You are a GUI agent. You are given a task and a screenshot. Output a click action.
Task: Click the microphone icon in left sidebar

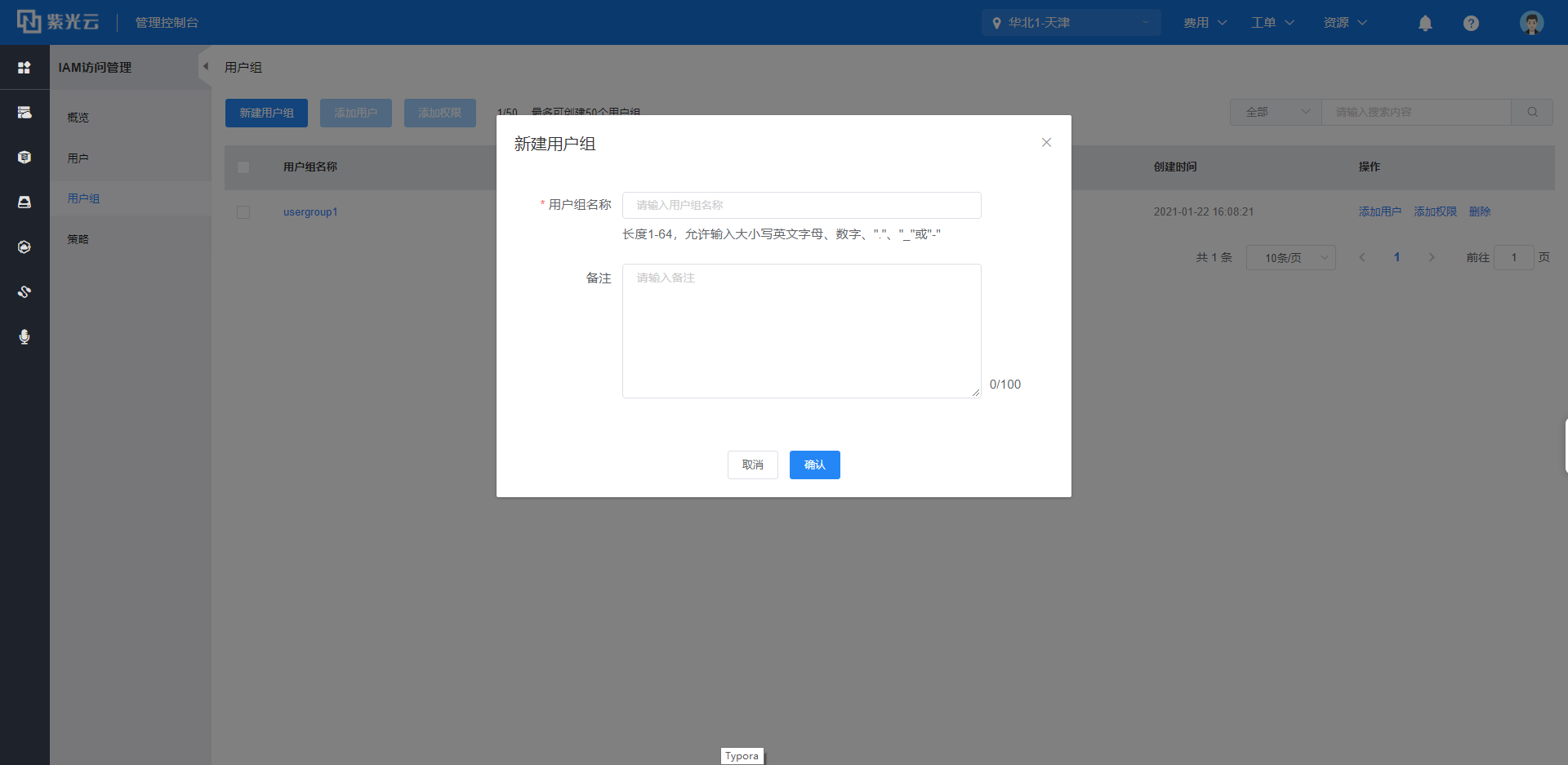[24, 336]
